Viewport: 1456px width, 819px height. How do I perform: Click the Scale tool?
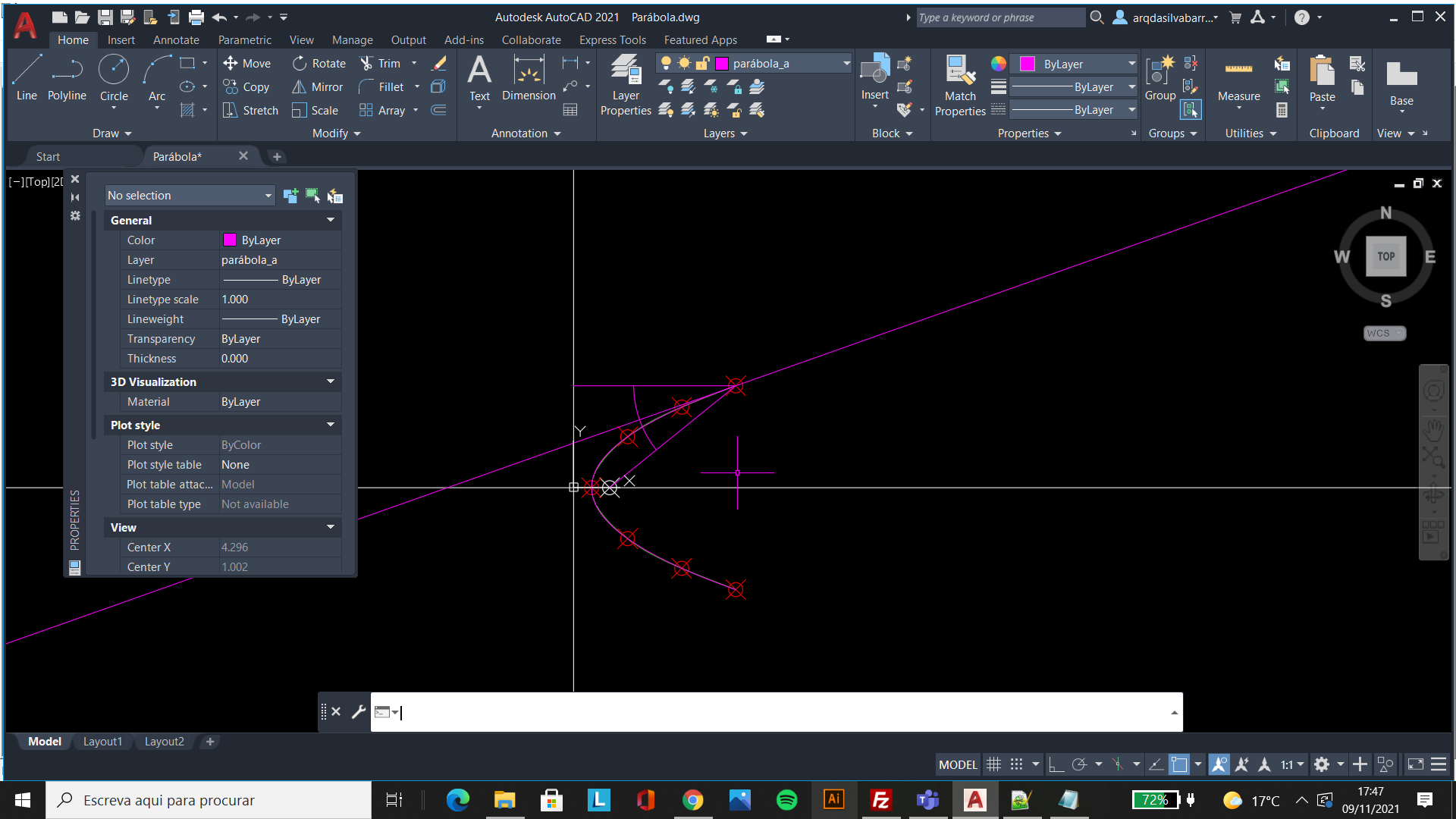(315, 111)
